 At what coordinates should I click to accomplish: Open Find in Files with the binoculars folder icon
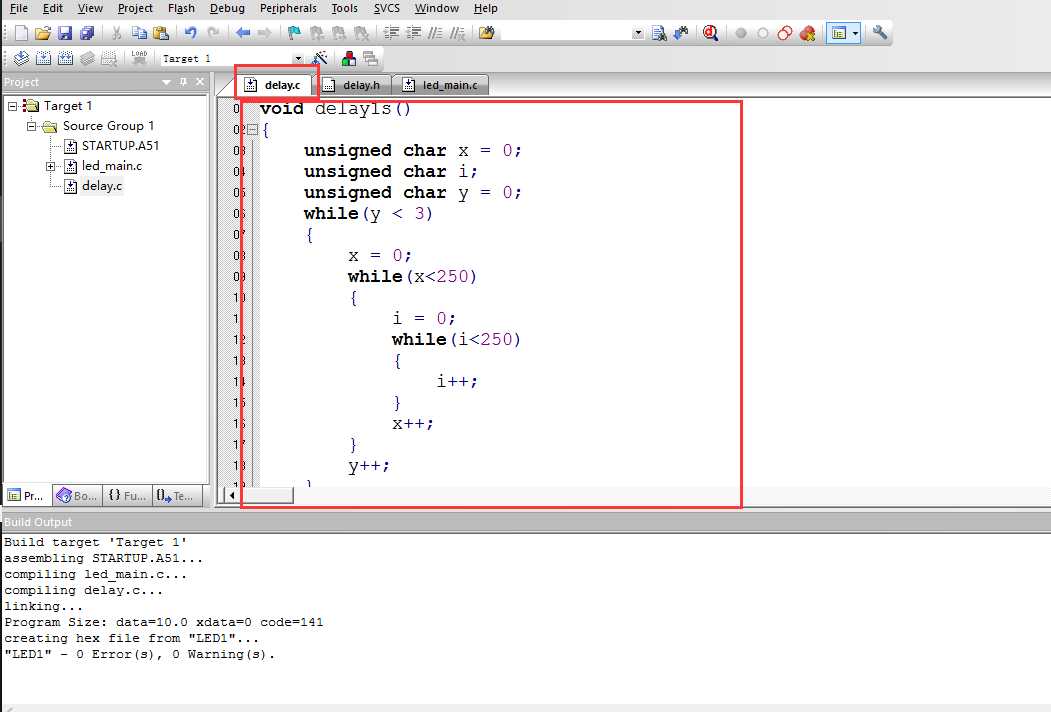coord(487,33)
